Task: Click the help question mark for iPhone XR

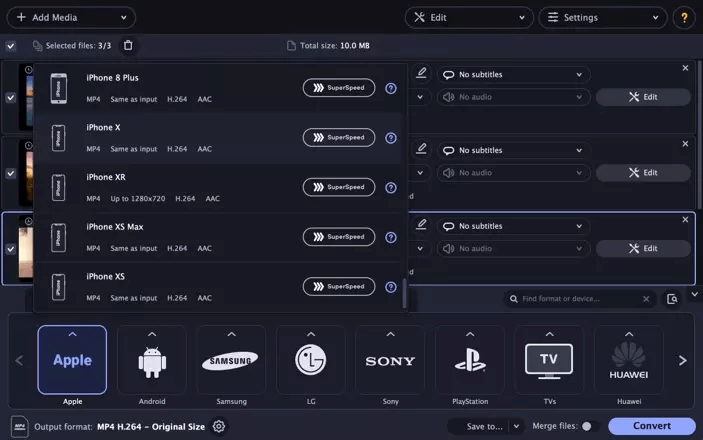Action: pos(391,187)
